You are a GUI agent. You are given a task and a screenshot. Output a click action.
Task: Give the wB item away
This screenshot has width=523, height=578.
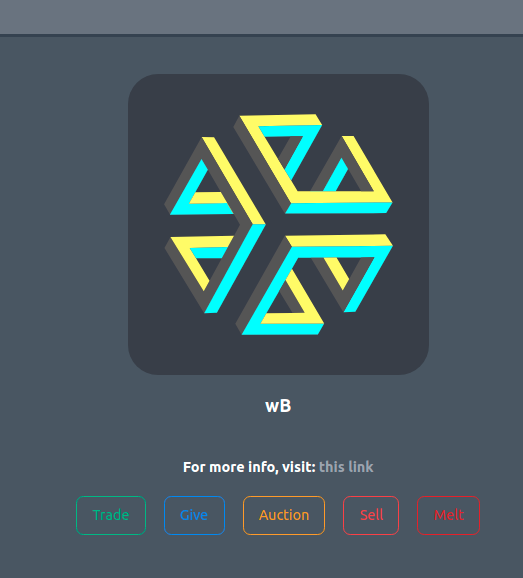coord(194,515)
